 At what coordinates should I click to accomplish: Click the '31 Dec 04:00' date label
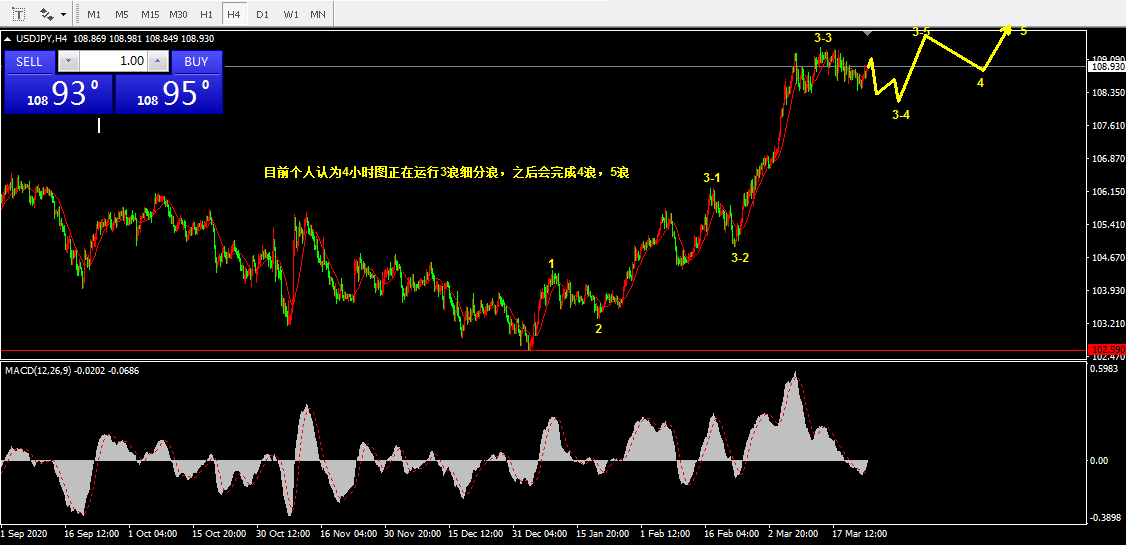(x=539, y=534)
